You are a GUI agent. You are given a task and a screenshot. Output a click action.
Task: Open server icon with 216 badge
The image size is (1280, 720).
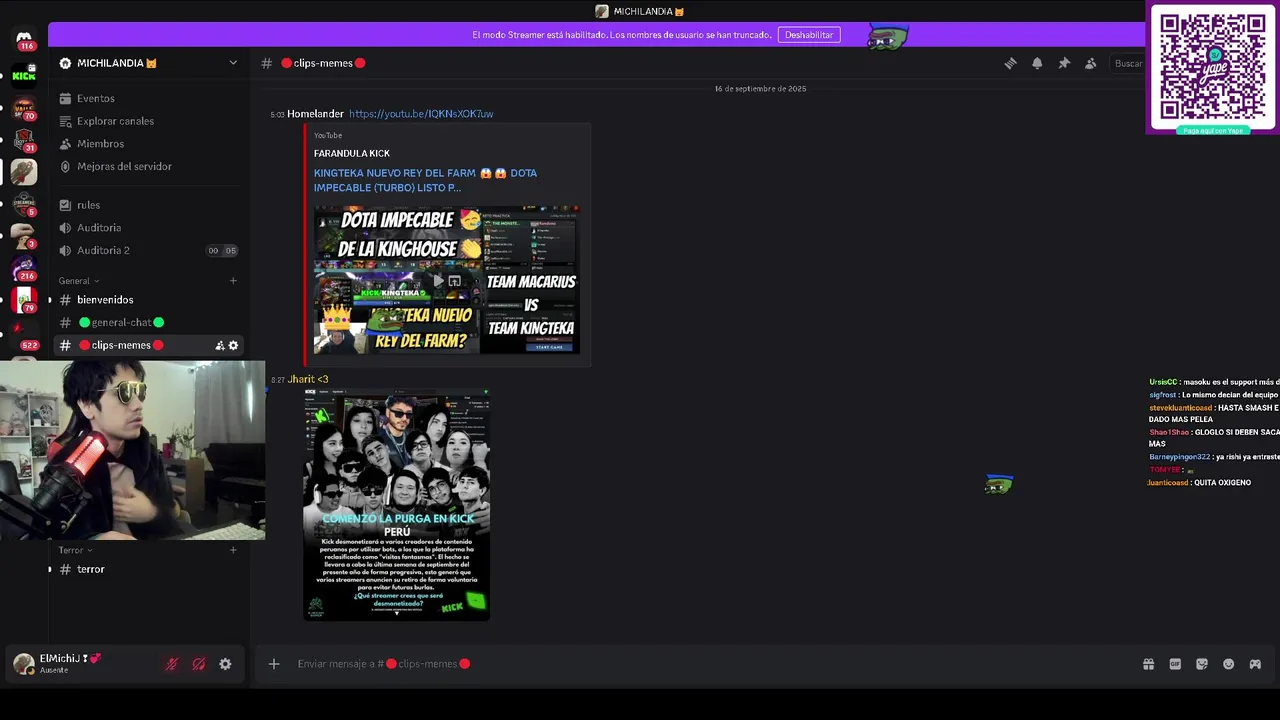point(24,268)
